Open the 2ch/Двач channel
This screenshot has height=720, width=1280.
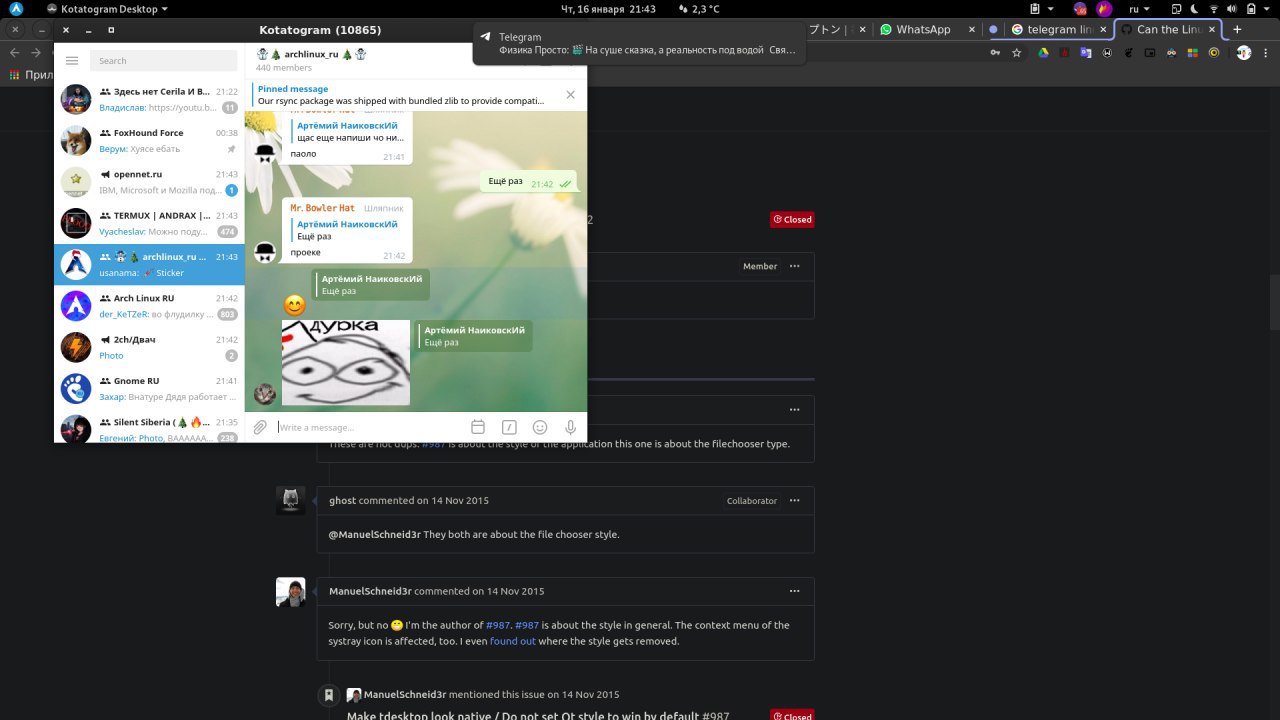pos(149,347)
